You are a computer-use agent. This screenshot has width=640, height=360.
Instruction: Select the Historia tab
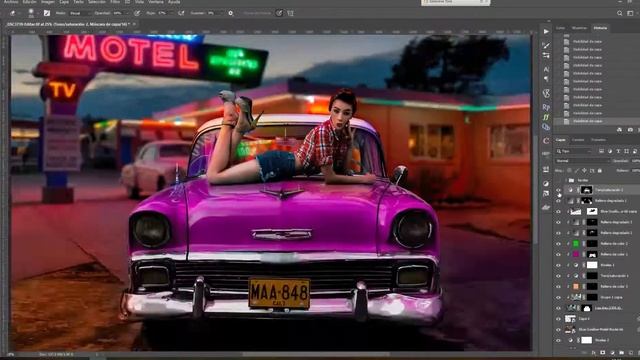pyautogui.click(x=600, y=28)
